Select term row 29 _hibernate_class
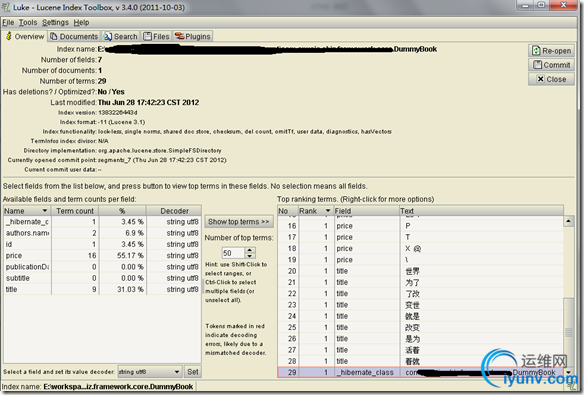Viewport: 584px width, 395px height. point(420,372)
